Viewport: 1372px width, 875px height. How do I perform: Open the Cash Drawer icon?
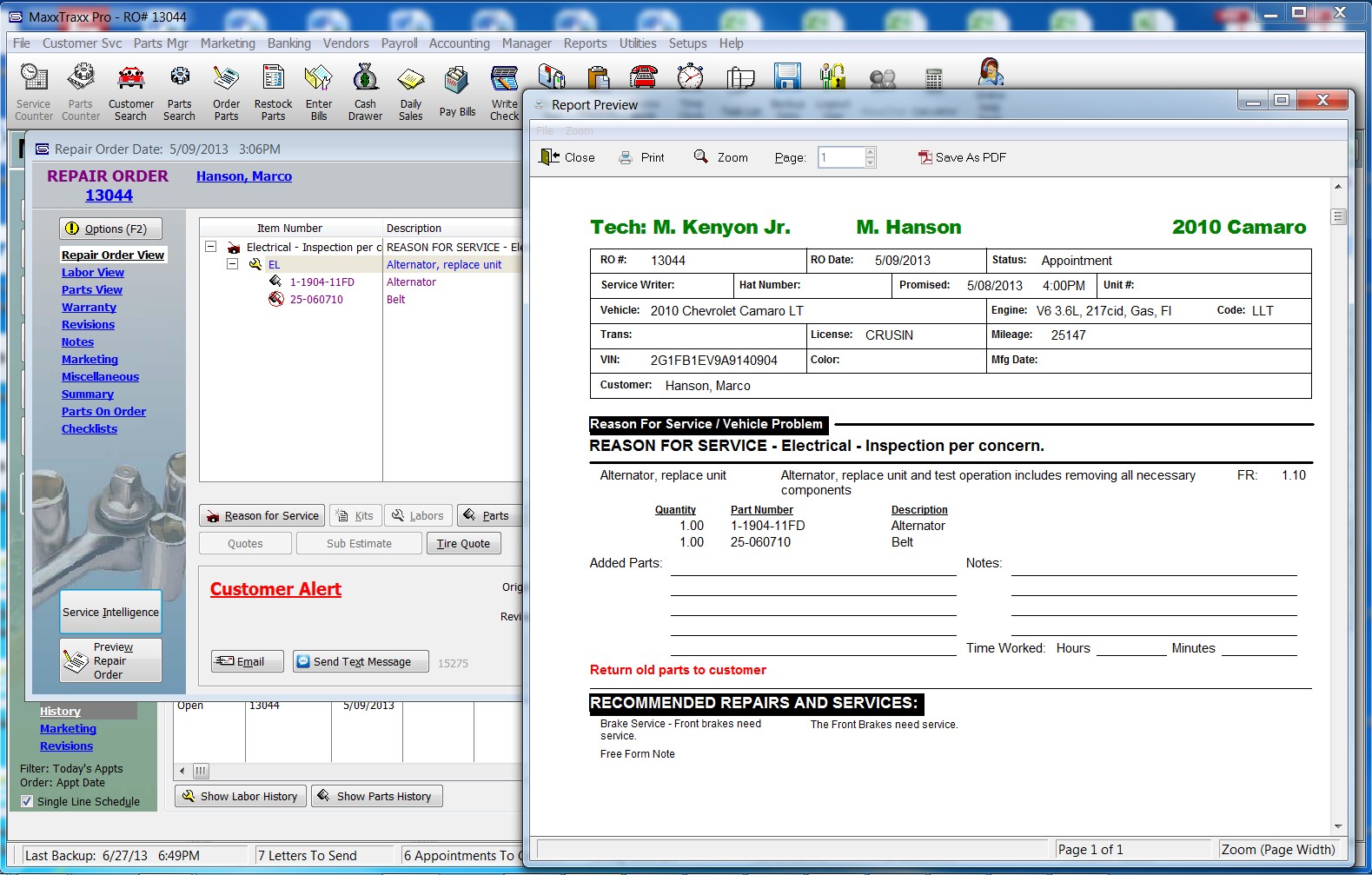(366, 92)
